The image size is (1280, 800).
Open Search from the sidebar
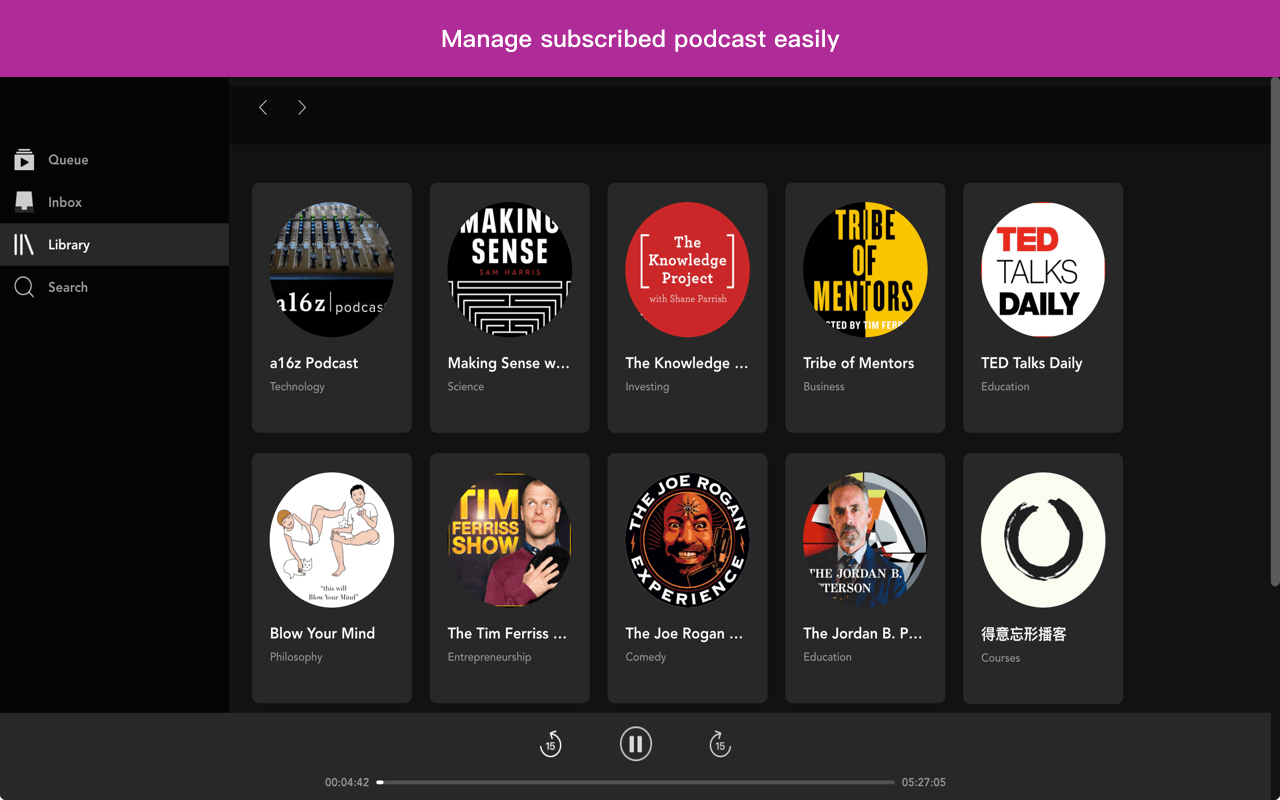click(x=67, y=287)
